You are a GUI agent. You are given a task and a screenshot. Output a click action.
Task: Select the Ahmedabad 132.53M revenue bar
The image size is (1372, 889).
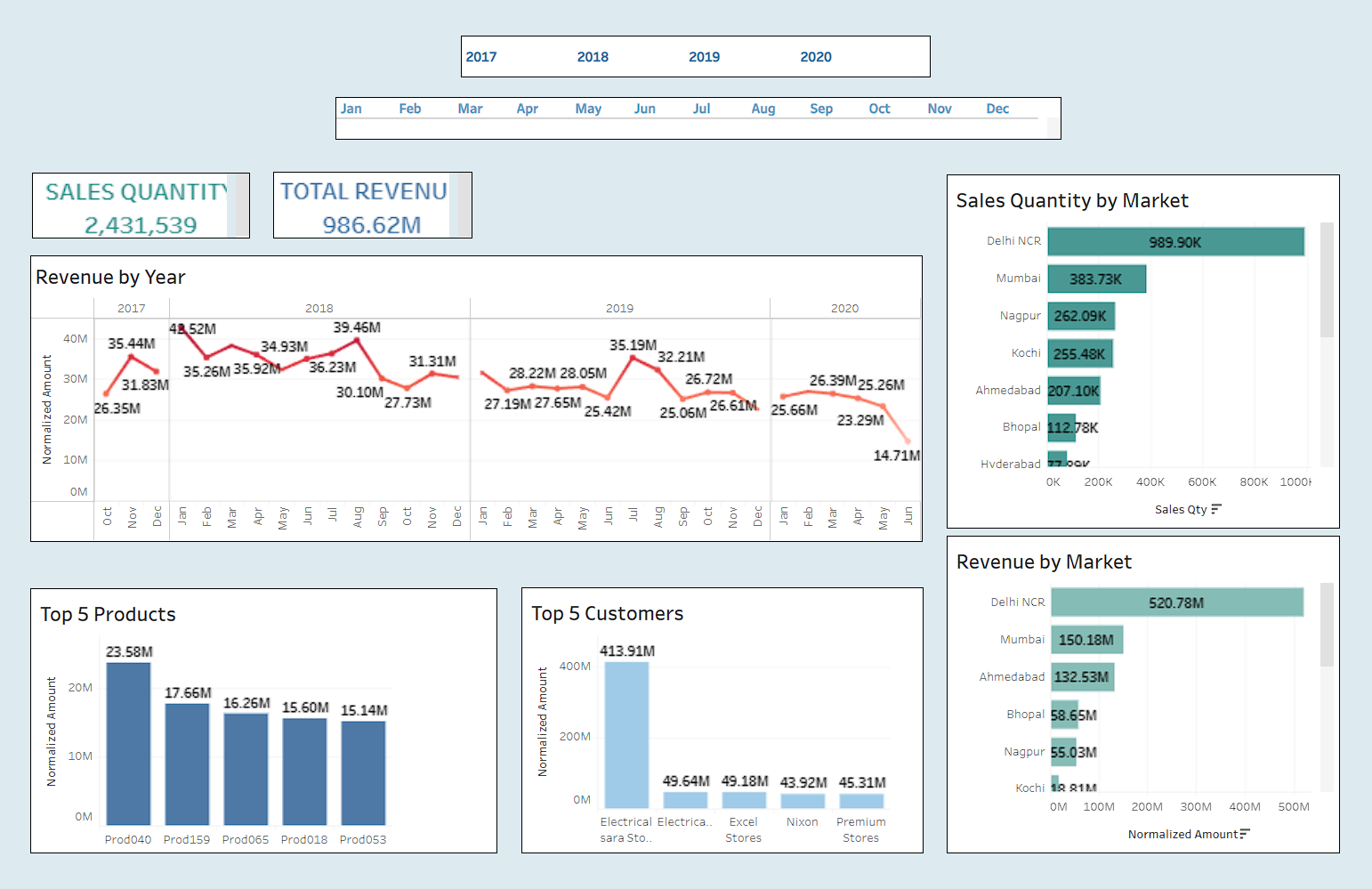[1082, 677]
